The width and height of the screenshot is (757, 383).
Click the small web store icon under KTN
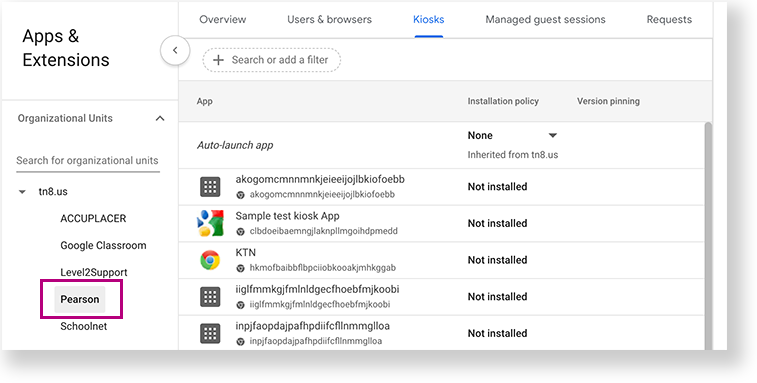(240, 268)
